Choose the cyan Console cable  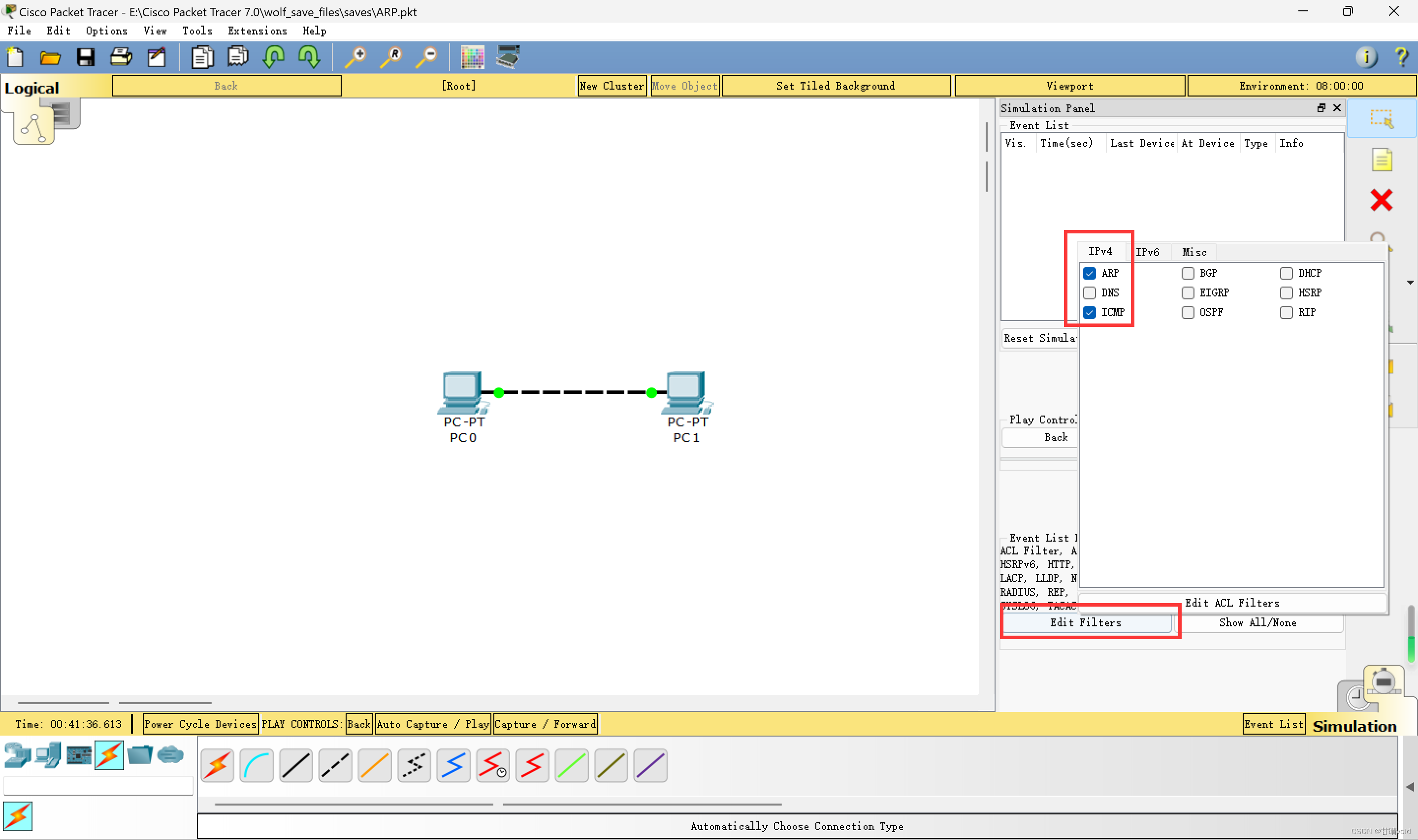(257, 765)
